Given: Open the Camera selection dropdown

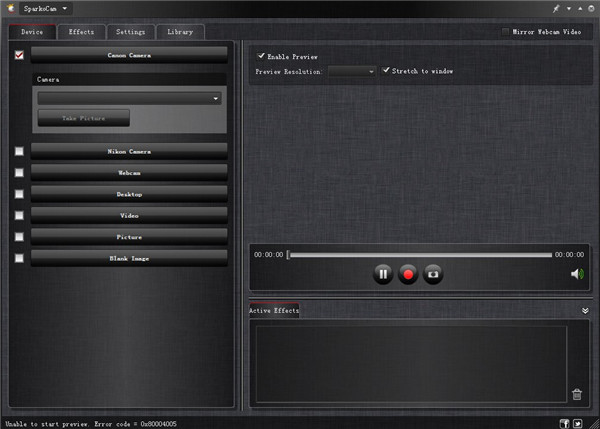Looking at the screenshot, I should [x=129, y=98].
